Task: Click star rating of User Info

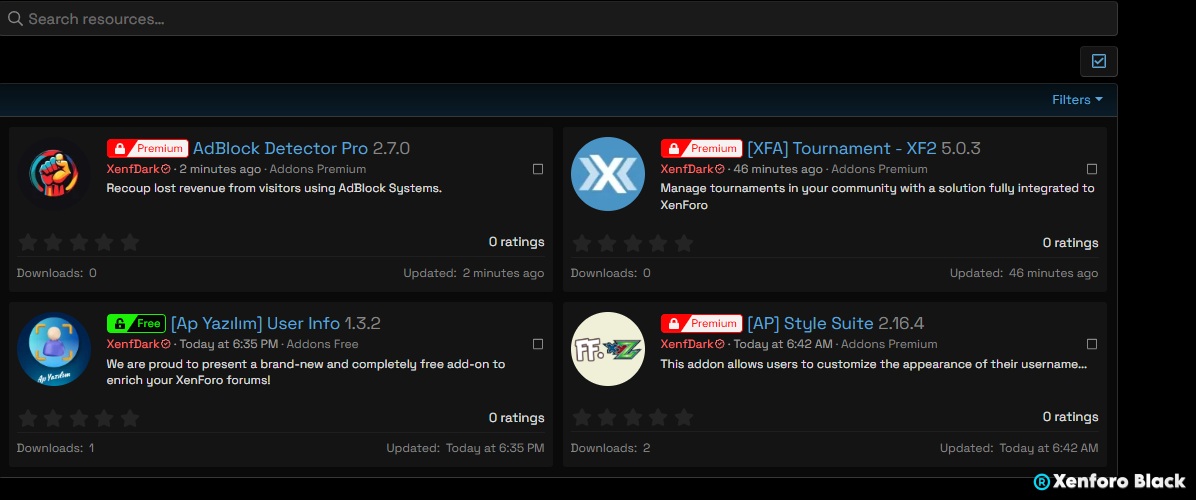Action: [79, 418]
